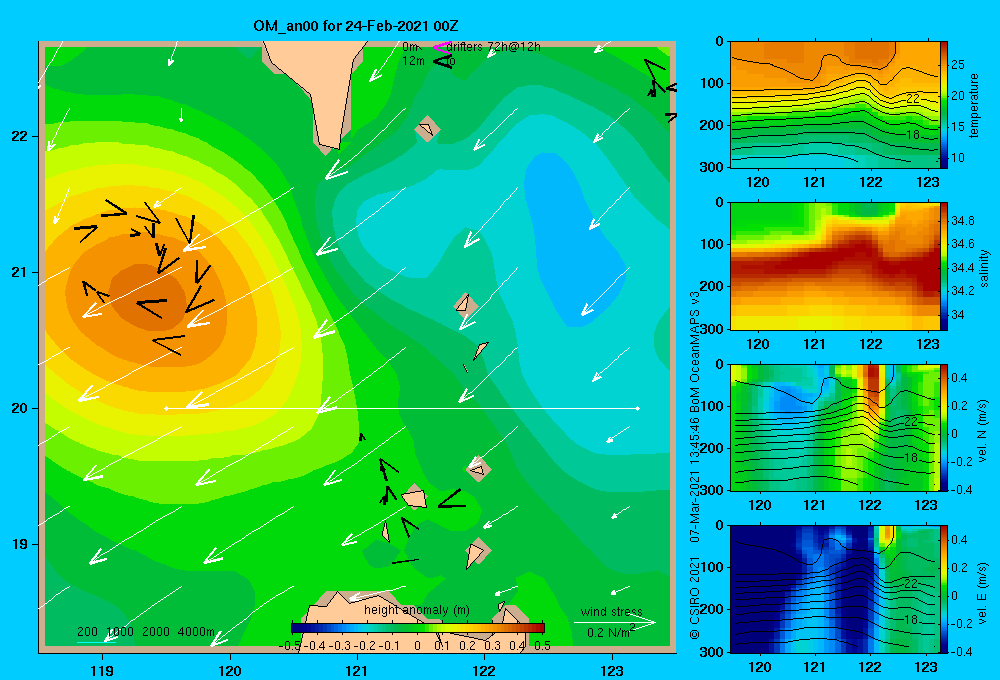
Task: Click the vertical 'salinity' axis label
Action: click(985, 268)
